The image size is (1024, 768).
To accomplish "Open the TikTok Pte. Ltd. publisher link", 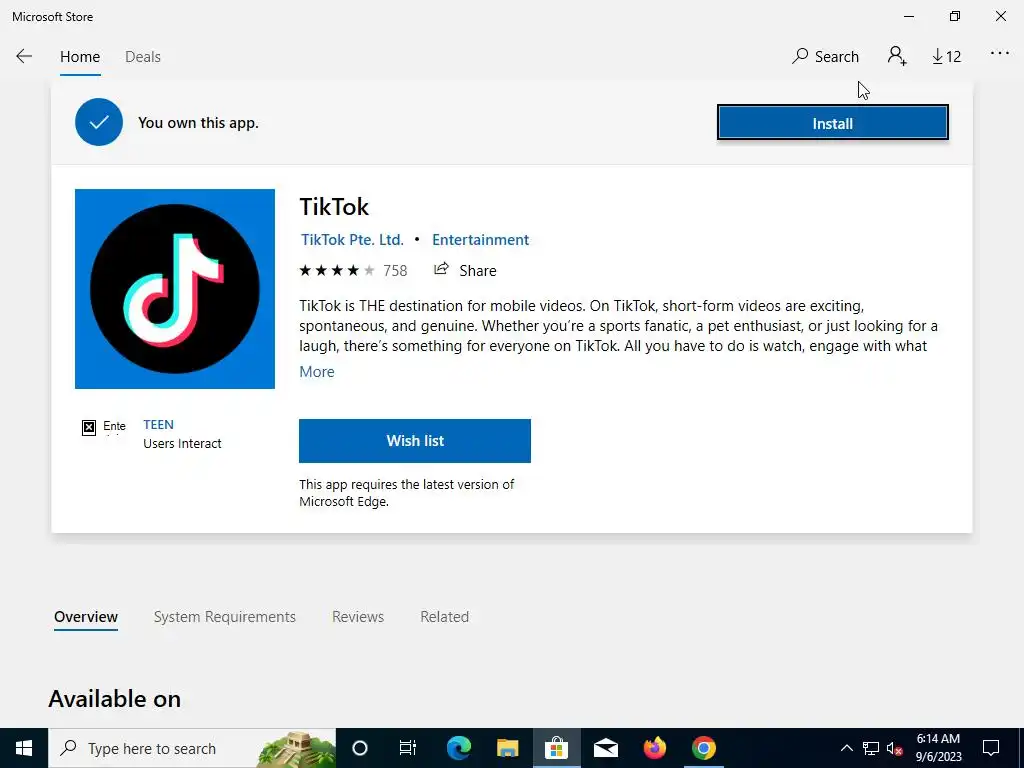I will tap(352, 240).
